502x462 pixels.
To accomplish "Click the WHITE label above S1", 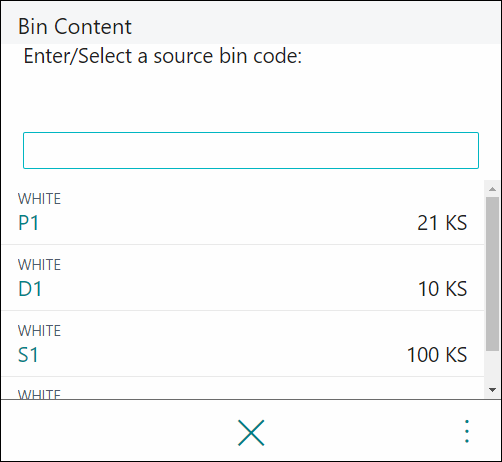I will [39, 331].
